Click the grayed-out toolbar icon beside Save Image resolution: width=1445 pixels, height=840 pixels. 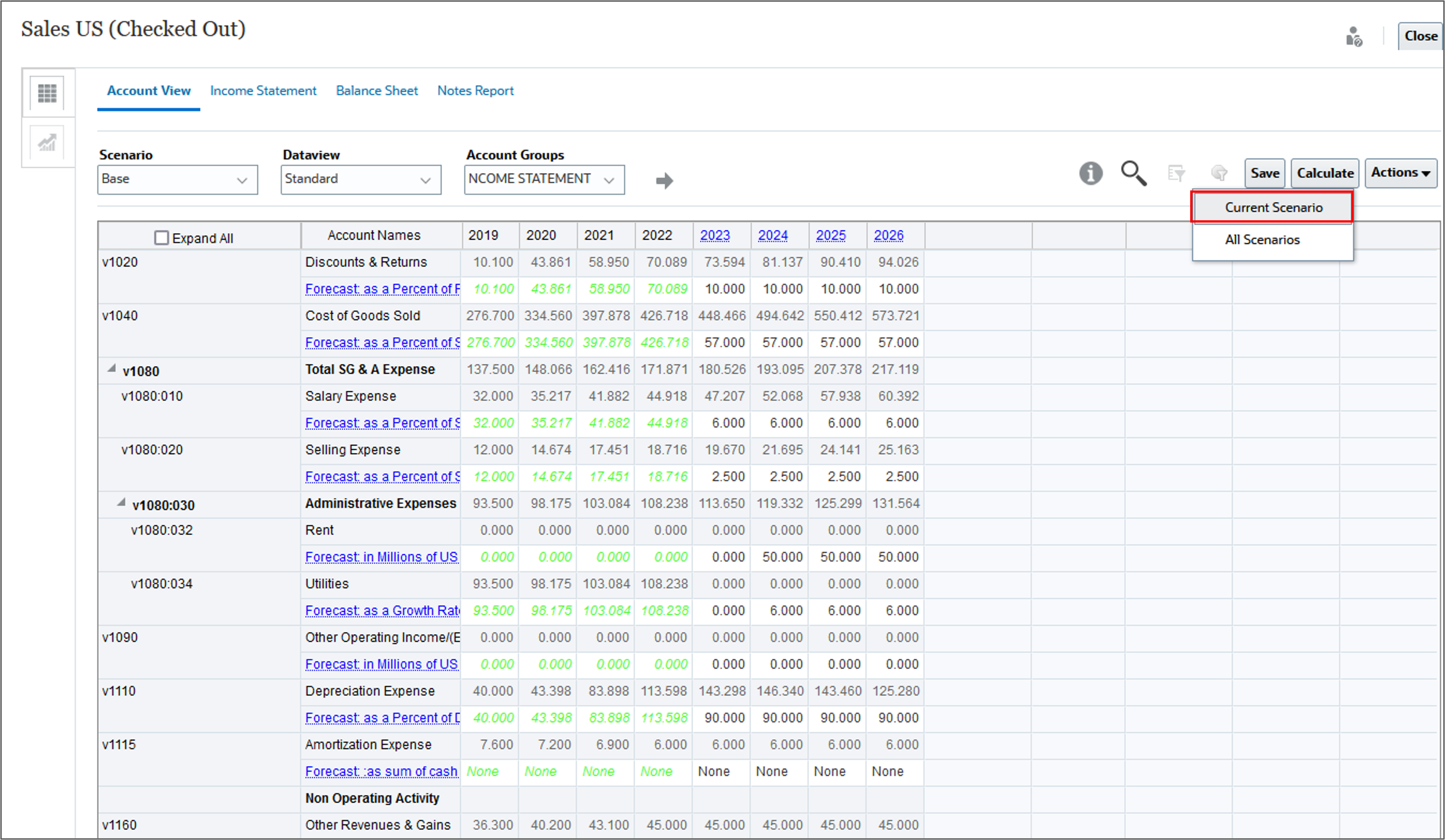click(1219, 173)
